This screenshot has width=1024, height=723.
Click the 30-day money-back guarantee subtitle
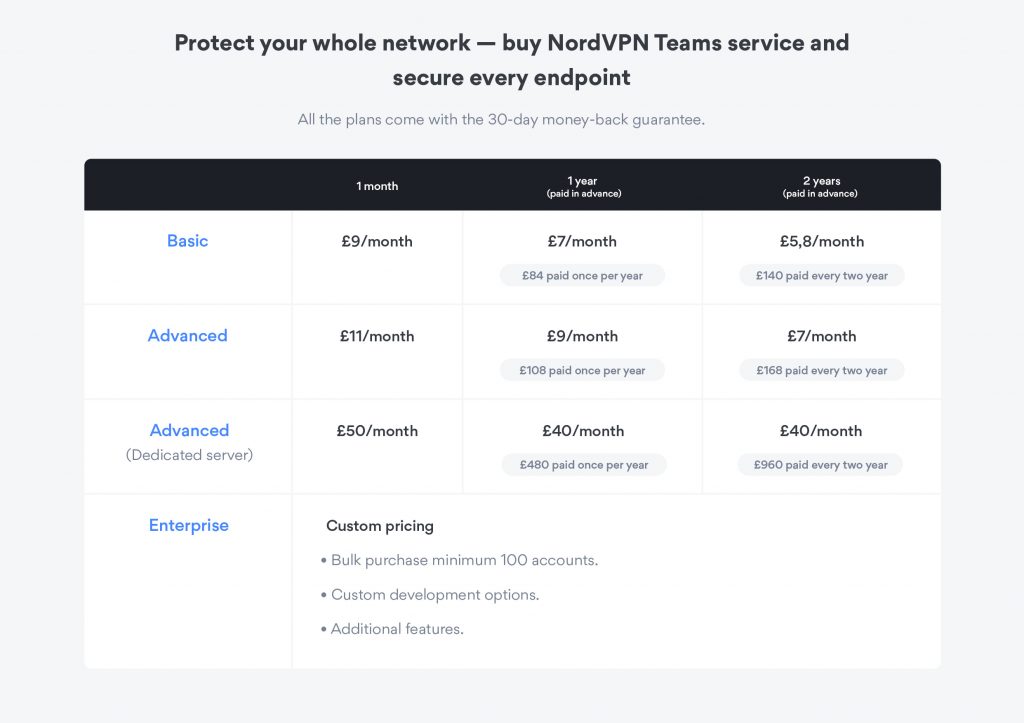501,120
